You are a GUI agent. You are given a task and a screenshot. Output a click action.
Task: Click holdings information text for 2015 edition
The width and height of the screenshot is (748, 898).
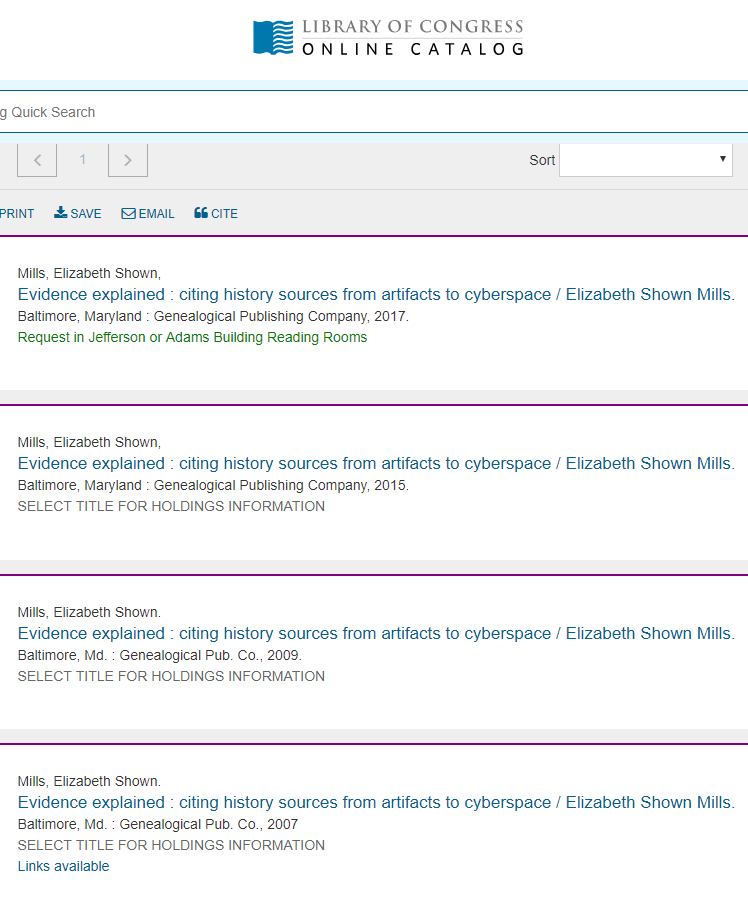click(x=171, y=506)
